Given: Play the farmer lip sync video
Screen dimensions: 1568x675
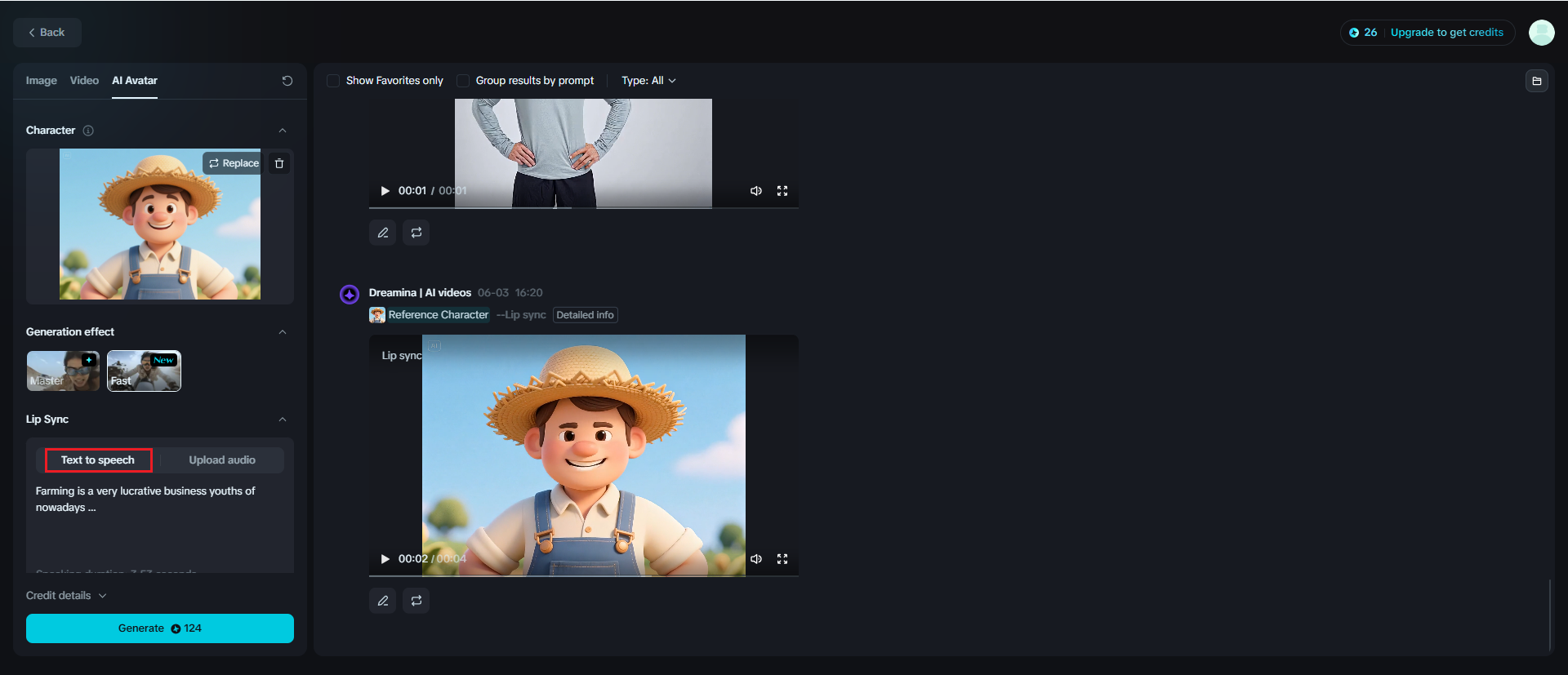Looking at the screenshot, I should click(385, 559).
